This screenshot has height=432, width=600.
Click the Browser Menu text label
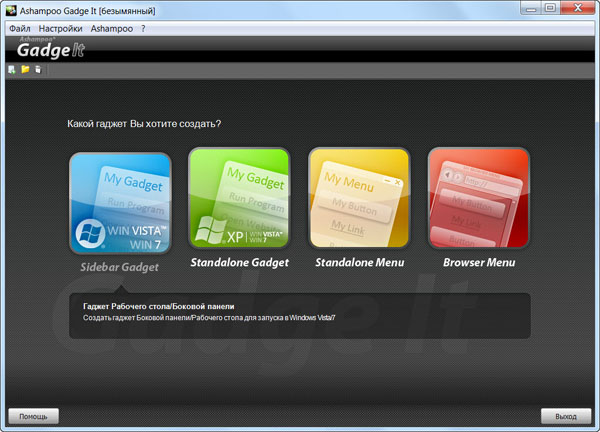(479, 263)
